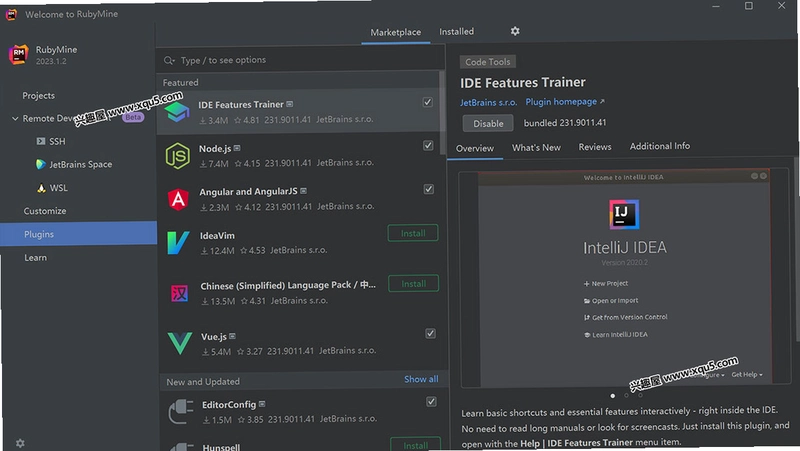
Task: Click the Code Tools category tag
Action: click(x=487, y=62)
